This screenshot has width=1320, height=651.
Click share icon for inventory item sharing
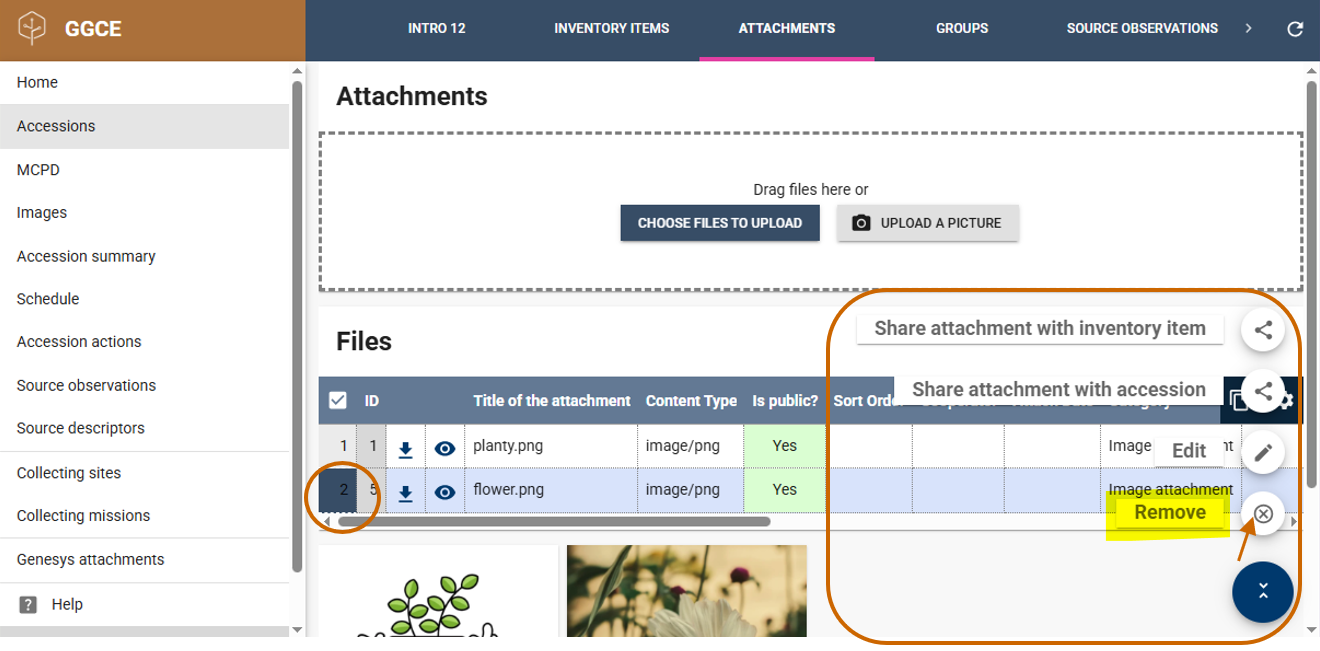click(x=1263, y=329)
